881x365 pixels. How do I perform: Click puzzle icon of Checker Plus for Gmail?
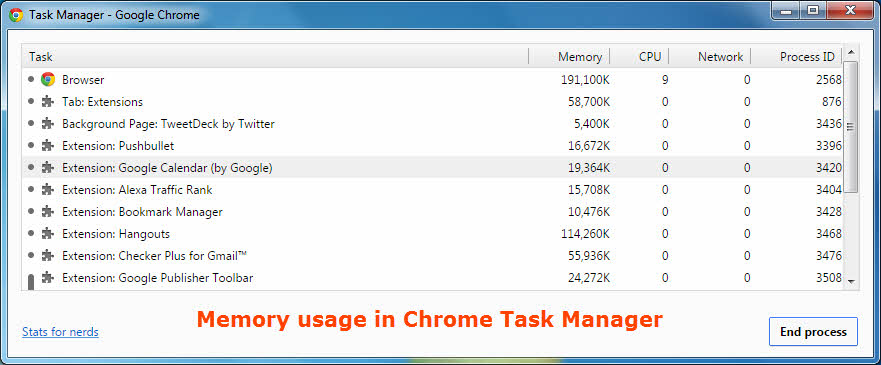click(48, 256)
